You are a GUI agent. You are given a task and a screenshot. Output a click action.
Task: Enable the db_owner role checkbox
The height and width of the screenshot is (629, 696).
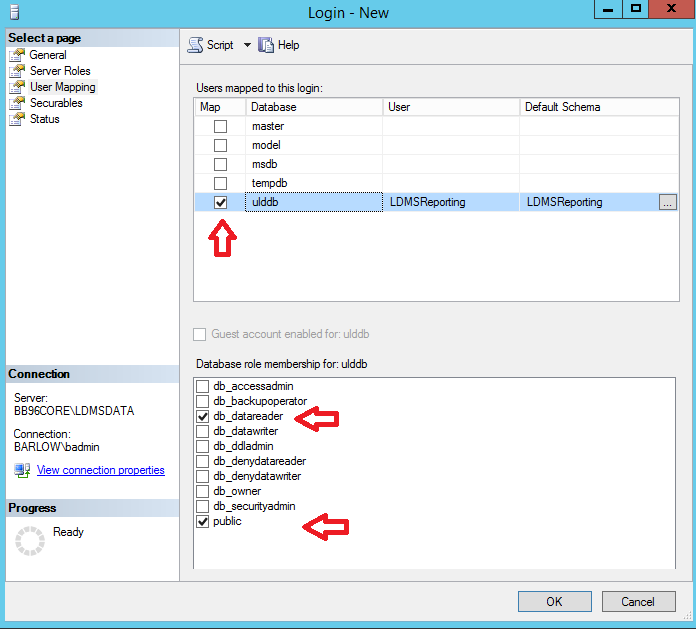[203, 492]
